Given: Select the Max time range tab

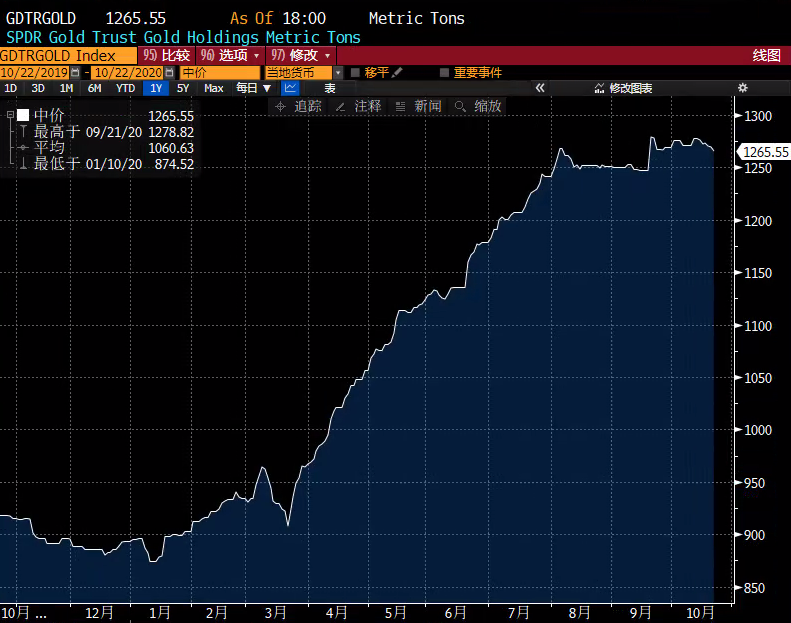Looking at the screenshot, I should [214, 88].
